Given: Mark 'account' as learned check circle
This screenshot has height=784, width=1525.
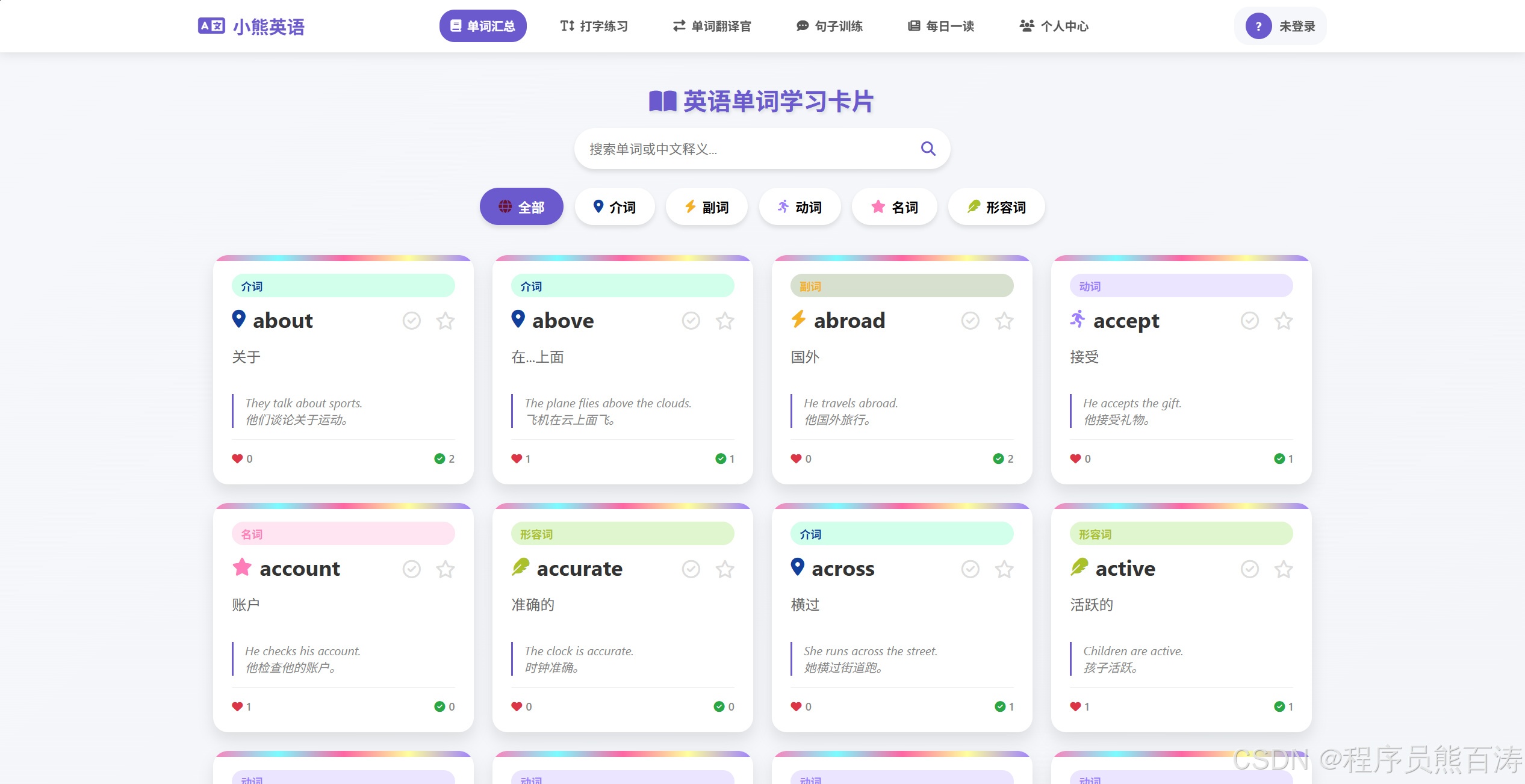Looking at the screenshot, I should coord(412,569).
